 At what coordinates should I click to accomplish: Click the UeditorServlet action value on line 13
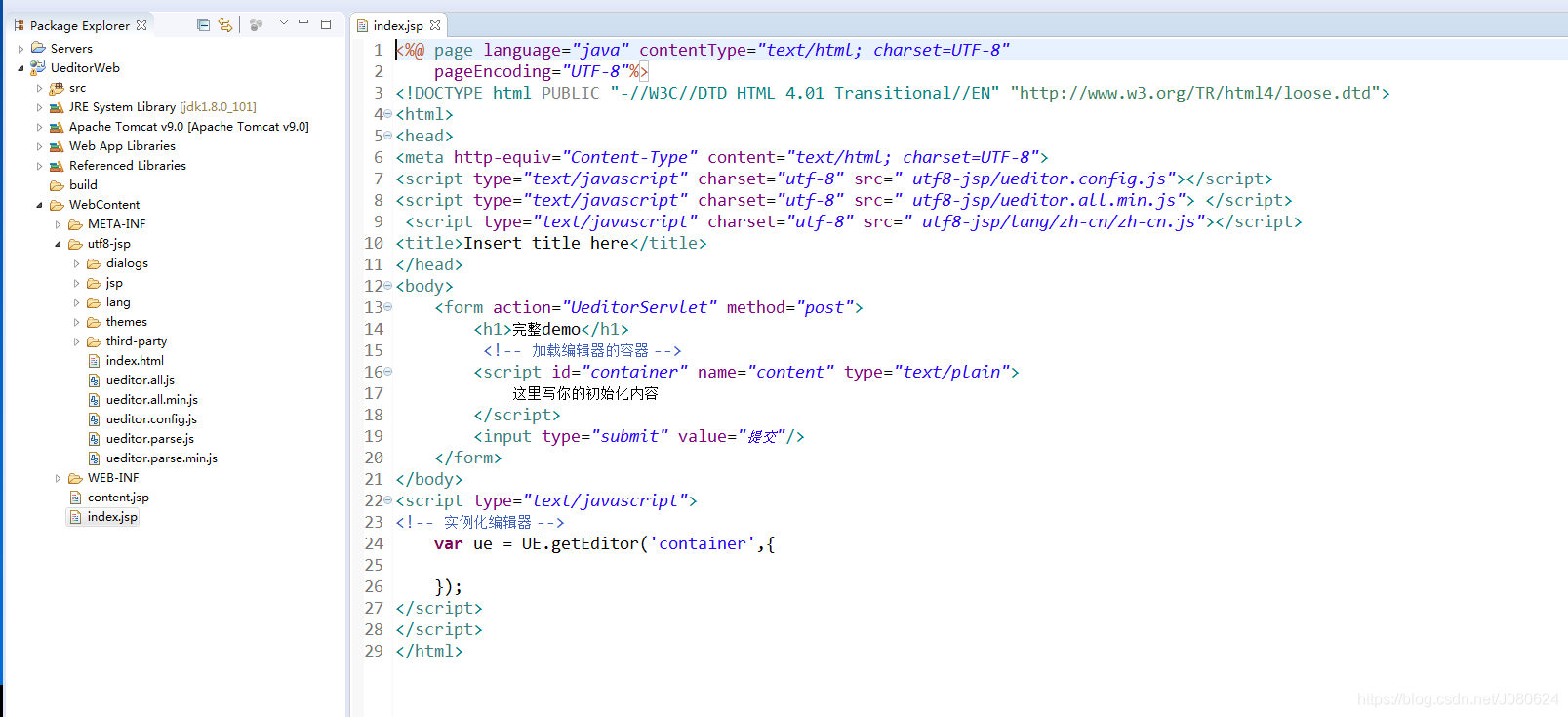[x=639, y=307]
